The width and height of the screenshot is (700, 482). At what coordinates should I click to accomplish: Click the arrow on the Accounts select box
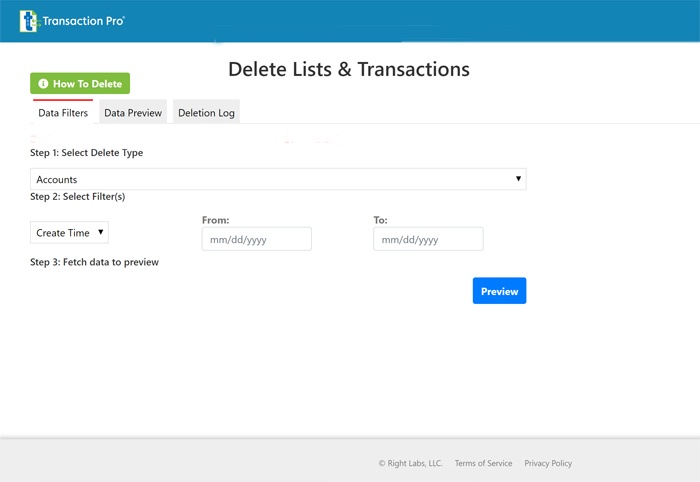click(x=518, y=179)
